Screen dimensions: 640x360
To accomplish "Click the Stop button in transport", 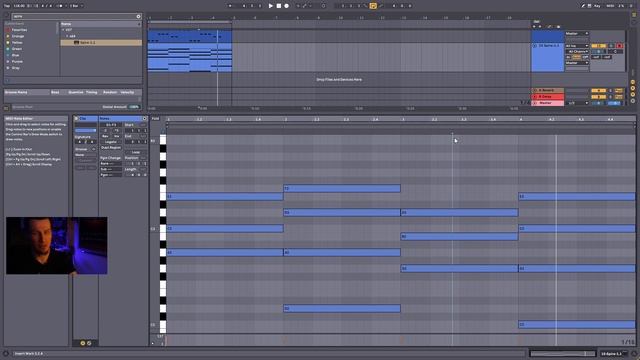I will coord(279,6).
